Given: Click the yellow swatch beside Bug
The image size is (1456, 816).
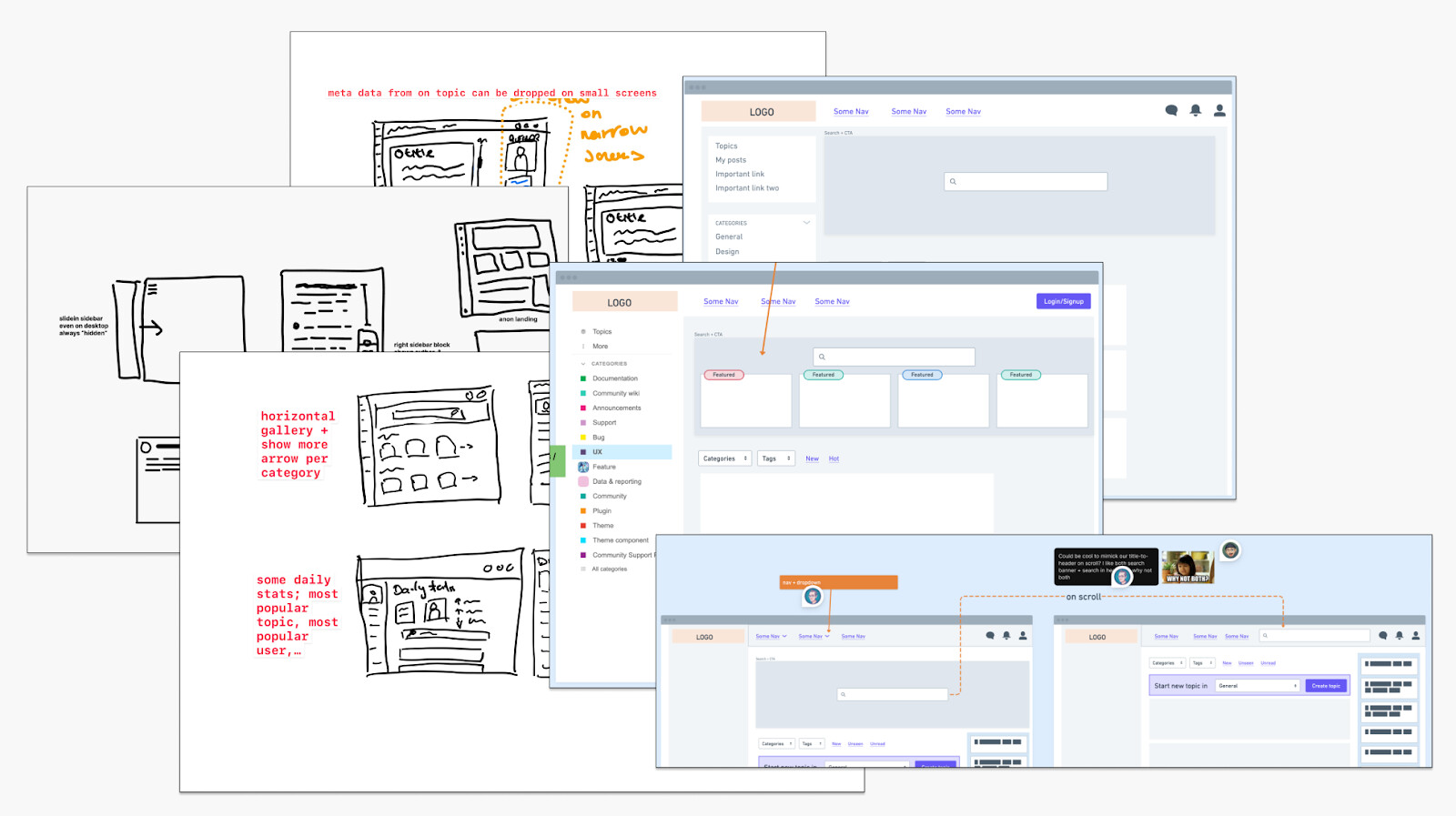Looking at the screenshot, I should coord(583,438).
